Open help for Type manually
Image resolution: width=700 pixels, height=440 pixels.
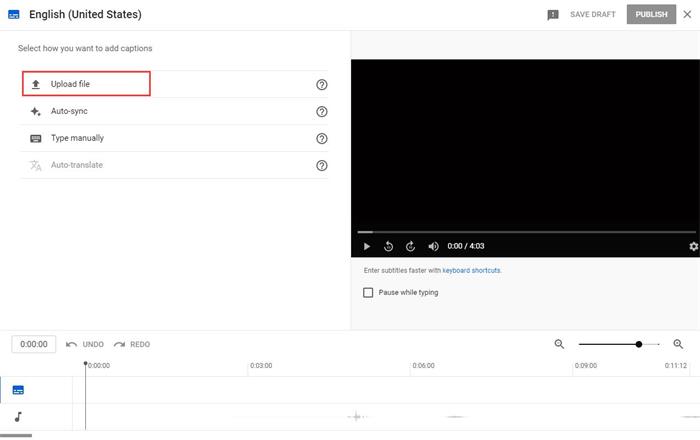pos(321,138)
